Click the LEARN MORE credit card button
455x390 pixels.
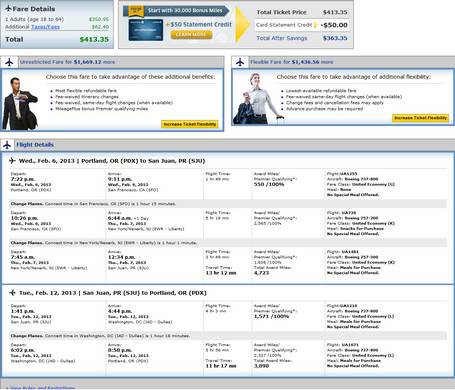pyautogui.click(x=191, y=34)
